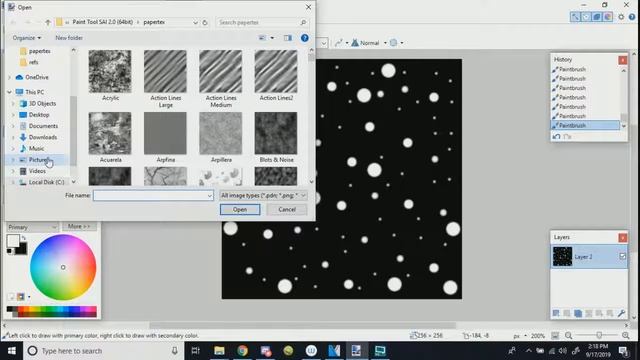Open layer properties with the wrench icon
This screenshot has height=360, width=640.
click(x=621, y=313)
